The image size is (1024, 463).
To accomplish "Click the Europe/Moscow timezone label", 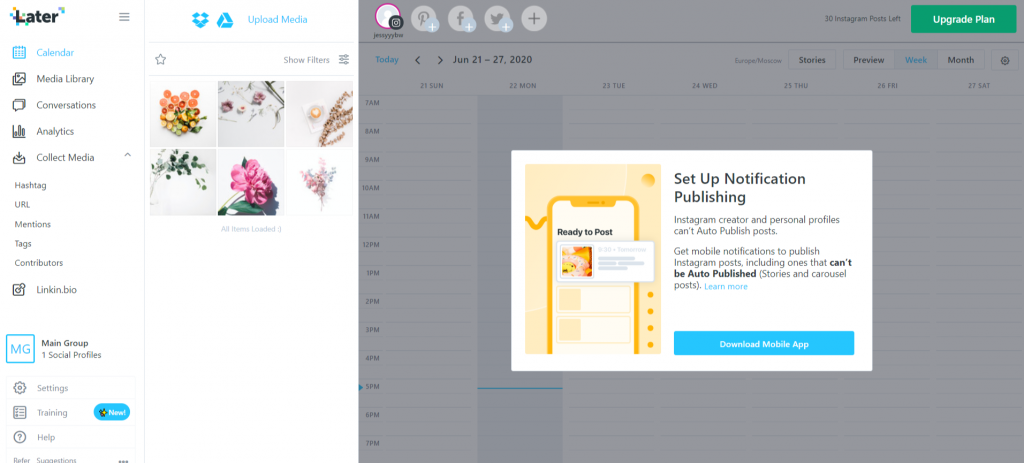I will coord(758,61).
